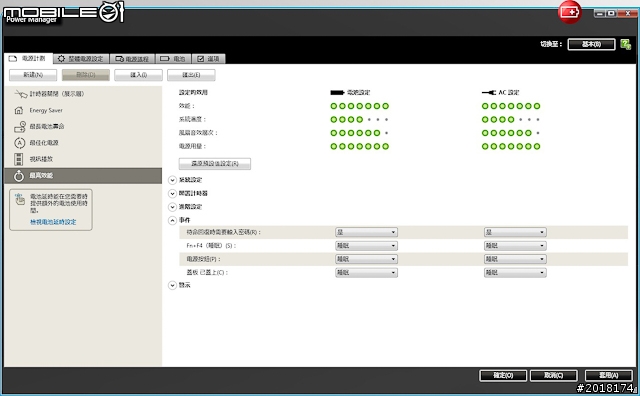
Task: Choose the 最佳化電源 plan with the circled A icon
Action: tap(20, 143)
